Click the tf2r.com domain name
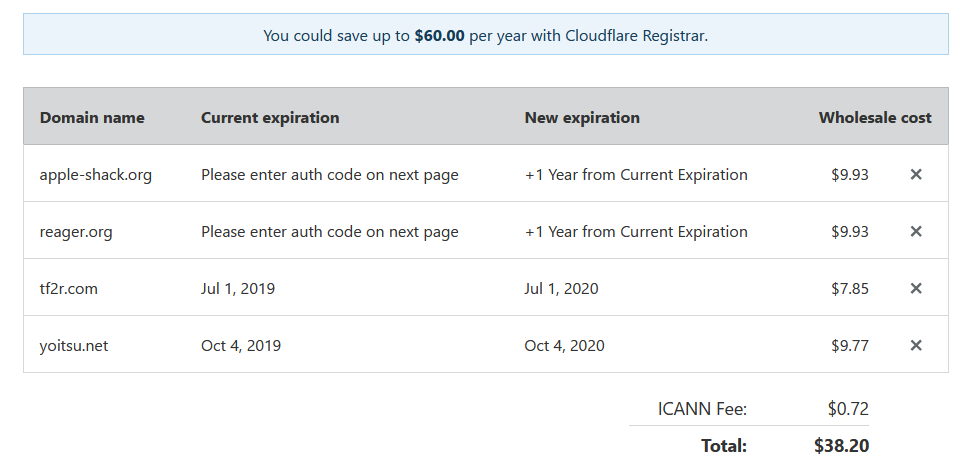Viewport: 960px width, 469px height. 69,288
